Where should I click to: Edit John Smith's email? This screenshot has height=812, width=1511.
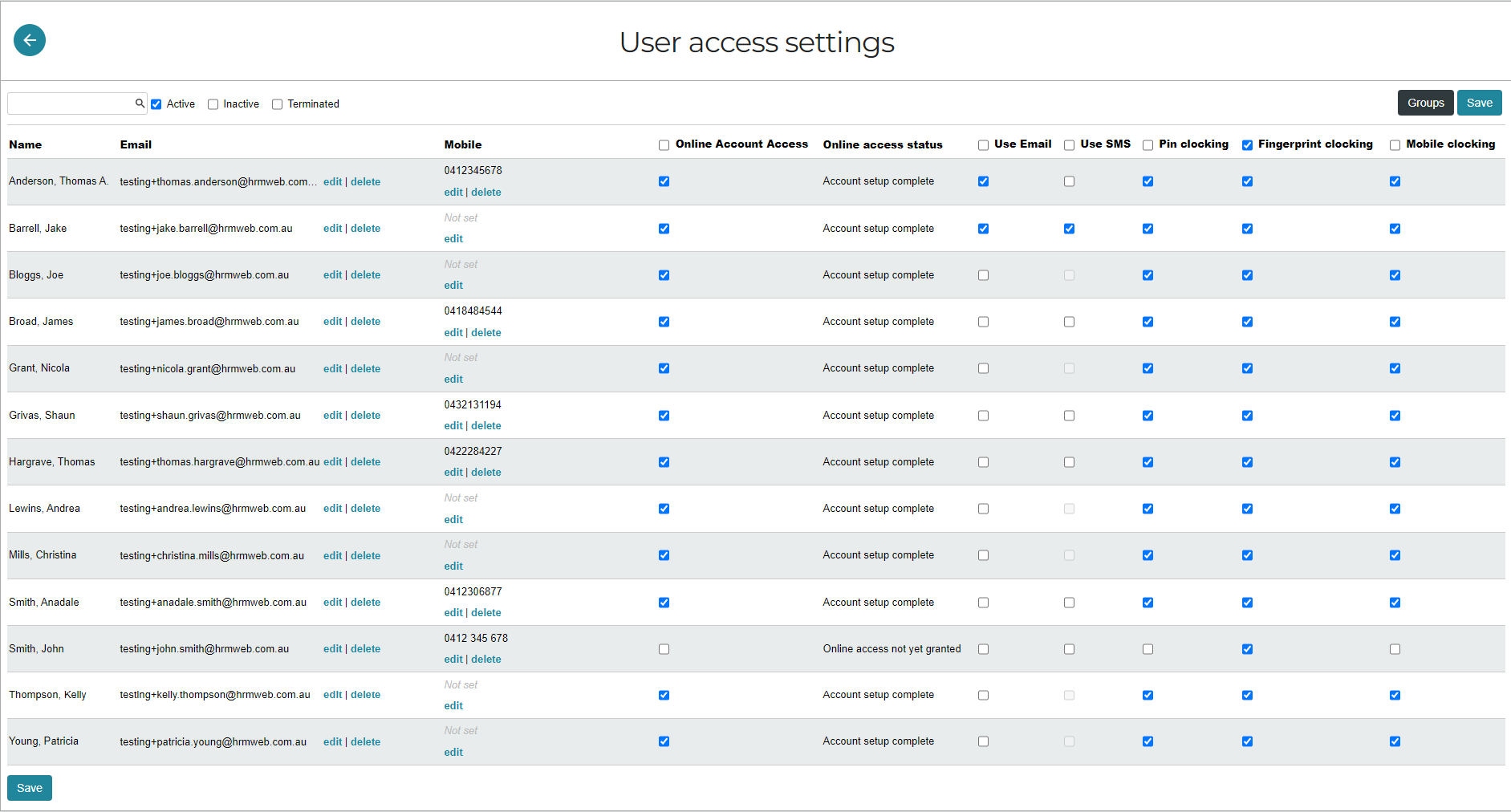click(x=332, y=649)
